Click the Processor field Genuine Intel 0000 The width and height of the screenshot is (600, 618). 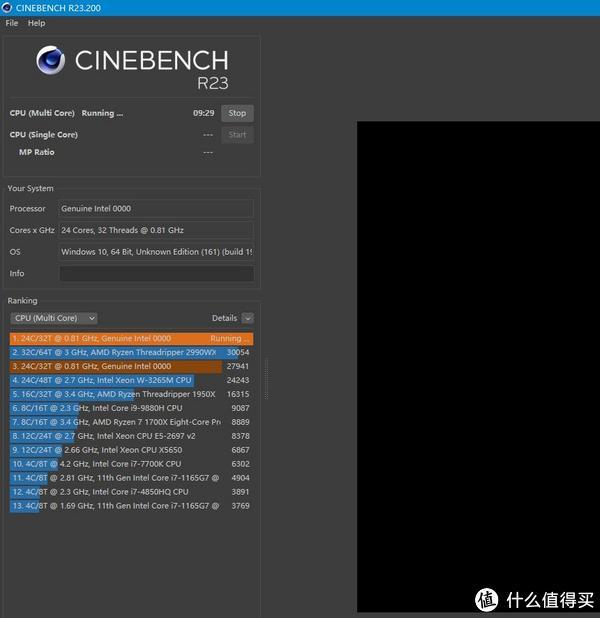click(156, 208)
